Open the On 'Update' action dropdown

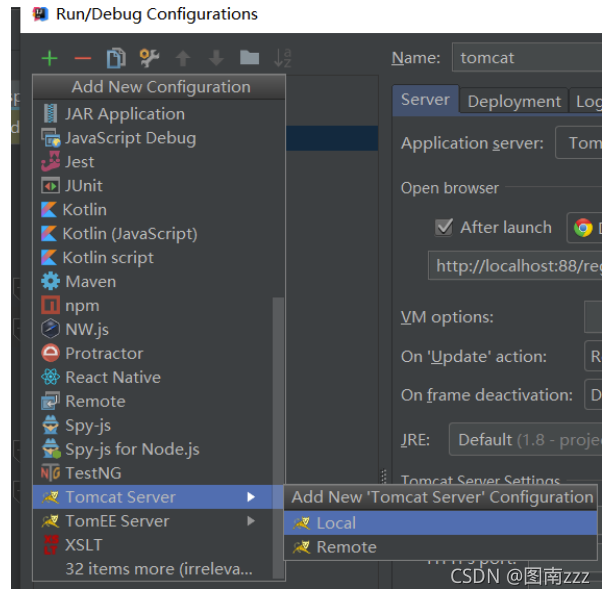(593, 356)
